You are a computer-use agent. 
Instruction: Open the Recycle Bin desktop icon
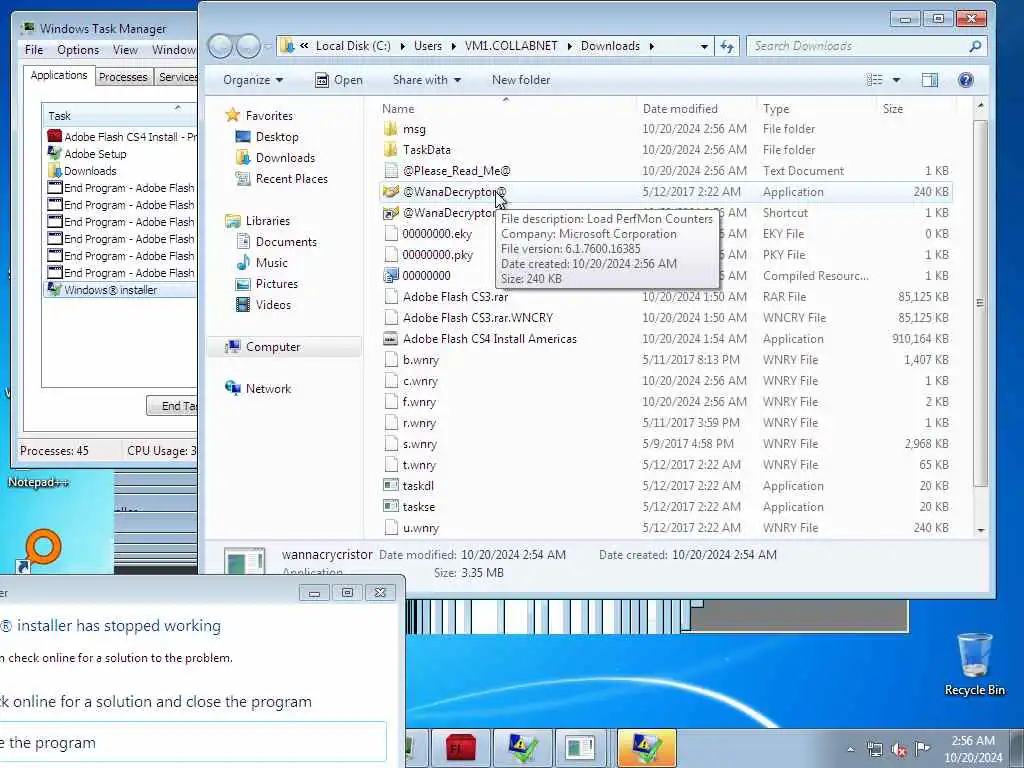(x=974, y=664)
